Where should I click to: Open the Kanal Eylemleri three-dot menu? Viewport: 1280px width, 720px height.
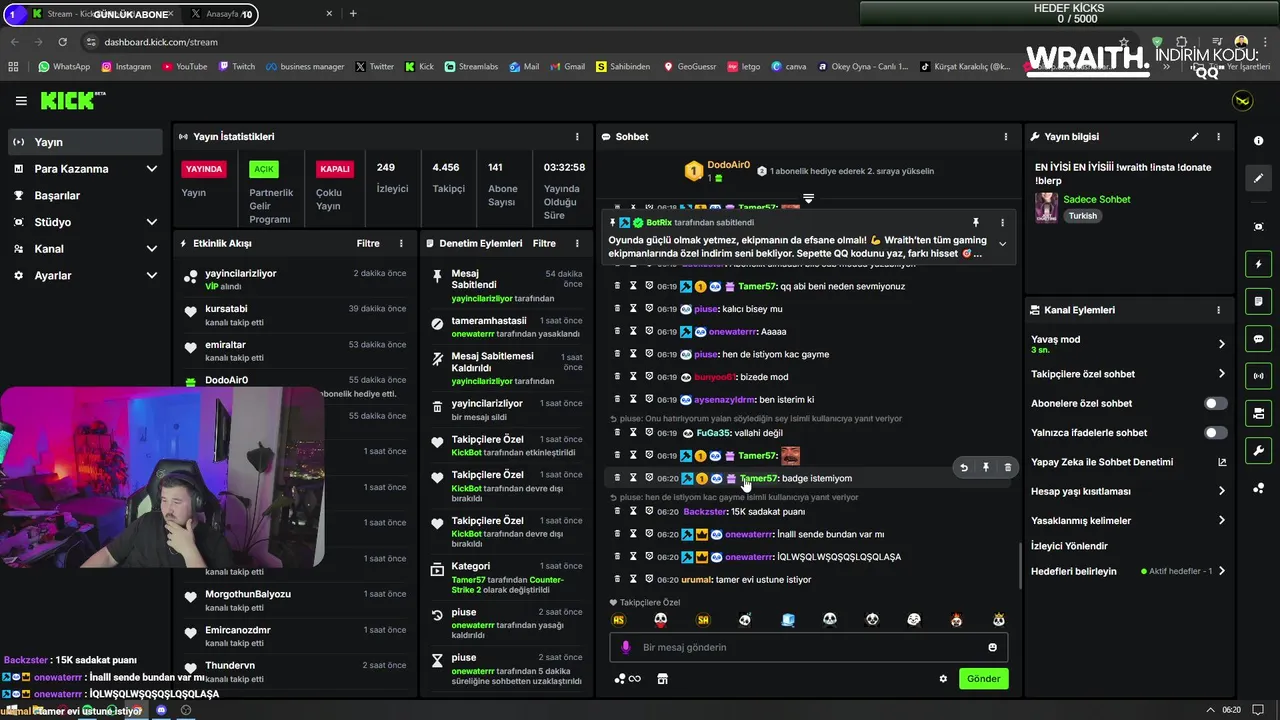1218,310
